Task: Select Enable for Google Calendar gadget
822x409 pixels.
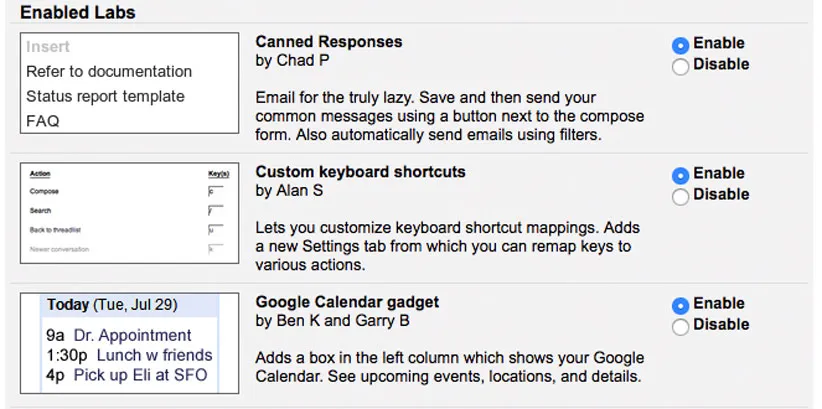Action: pyautogui.click(x=681, y=305)
